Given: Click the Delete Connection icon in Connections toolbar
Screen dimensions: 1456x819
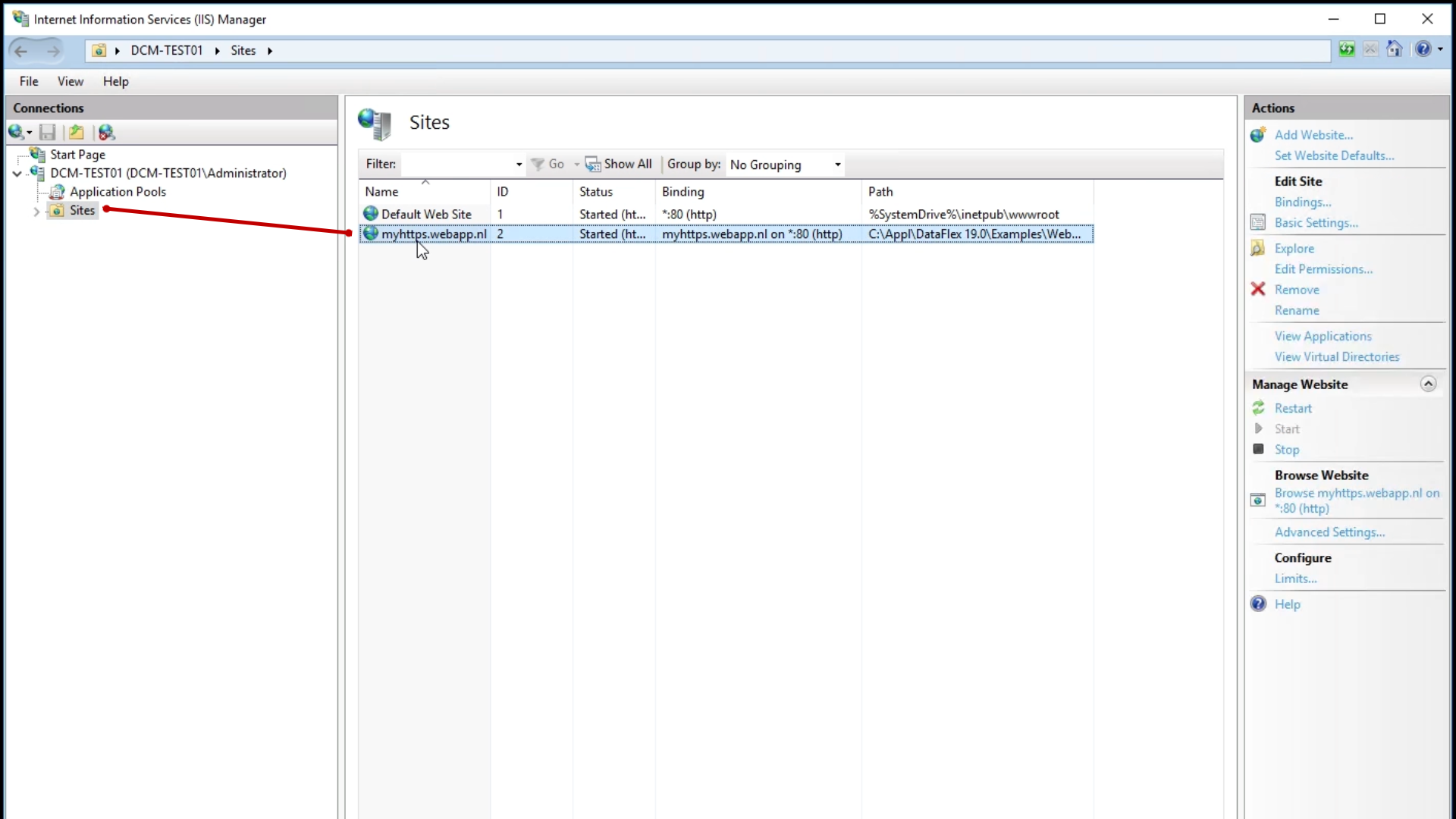Looking at the screenshot, I should pos(106,133).
